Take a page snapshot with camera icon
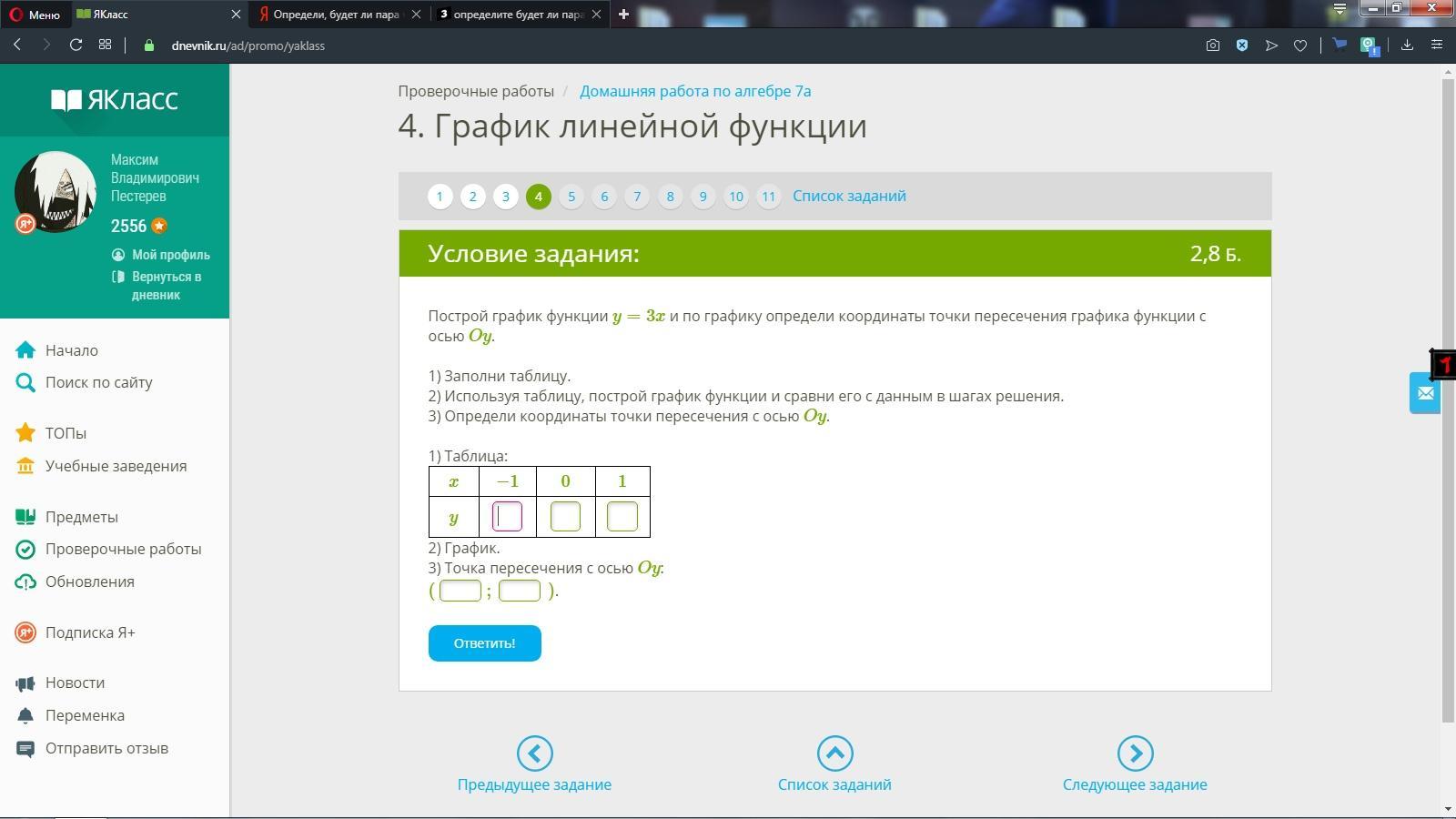This screenshot has width=1456, height=819. [1213, 45]
